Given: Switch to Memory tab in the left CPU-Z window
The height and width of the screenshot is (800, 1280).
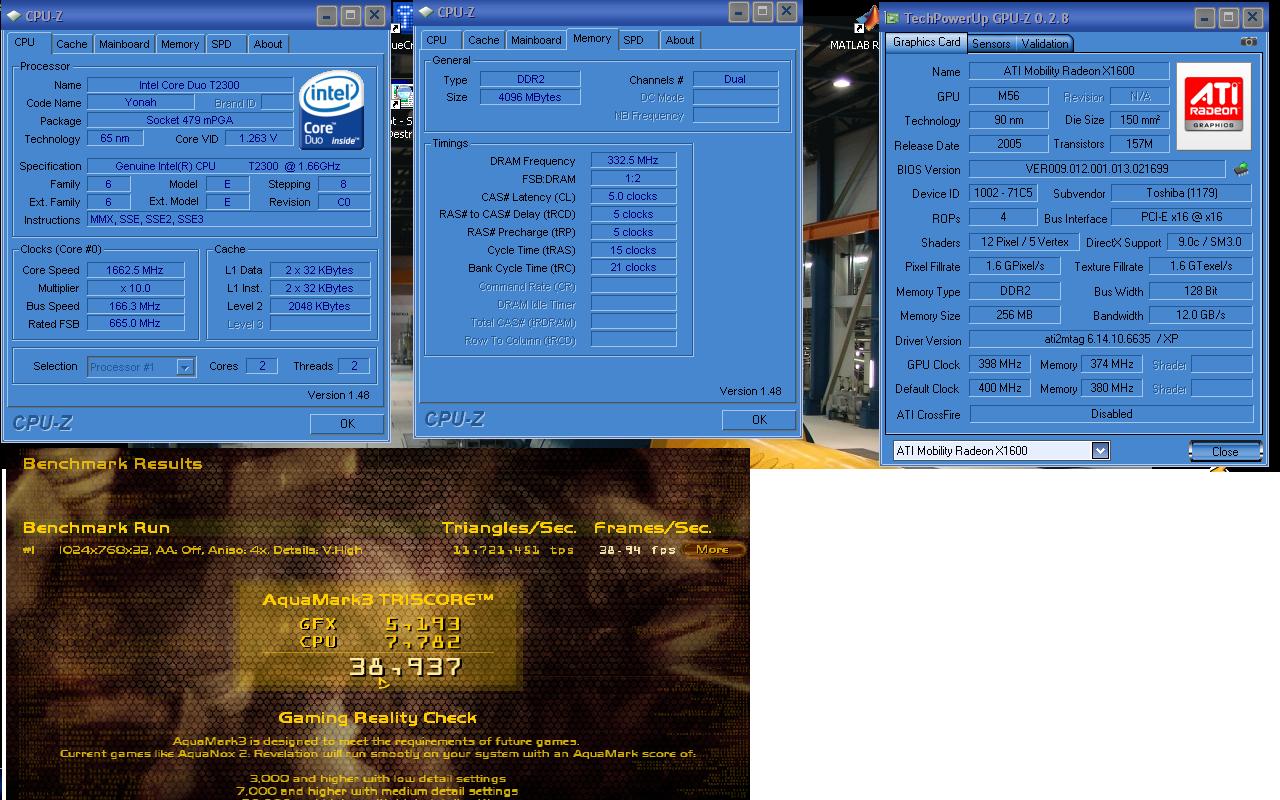Looking at the screenshot, I should tap(180, 44).
